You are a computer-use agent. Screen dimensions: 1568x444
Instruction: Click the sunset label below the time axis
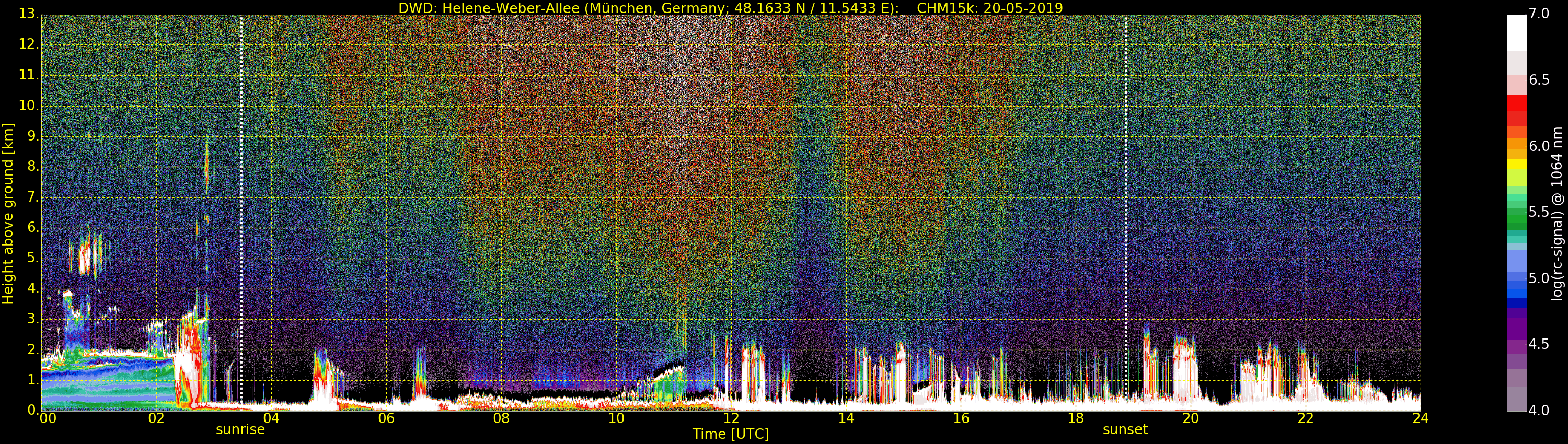[1125, 429]
